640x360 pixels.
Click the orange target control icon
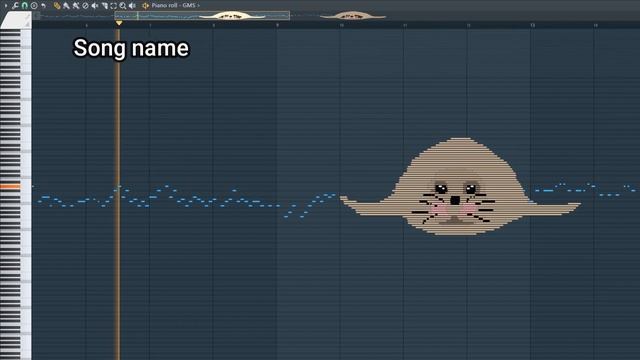click(x=145, y=6)
